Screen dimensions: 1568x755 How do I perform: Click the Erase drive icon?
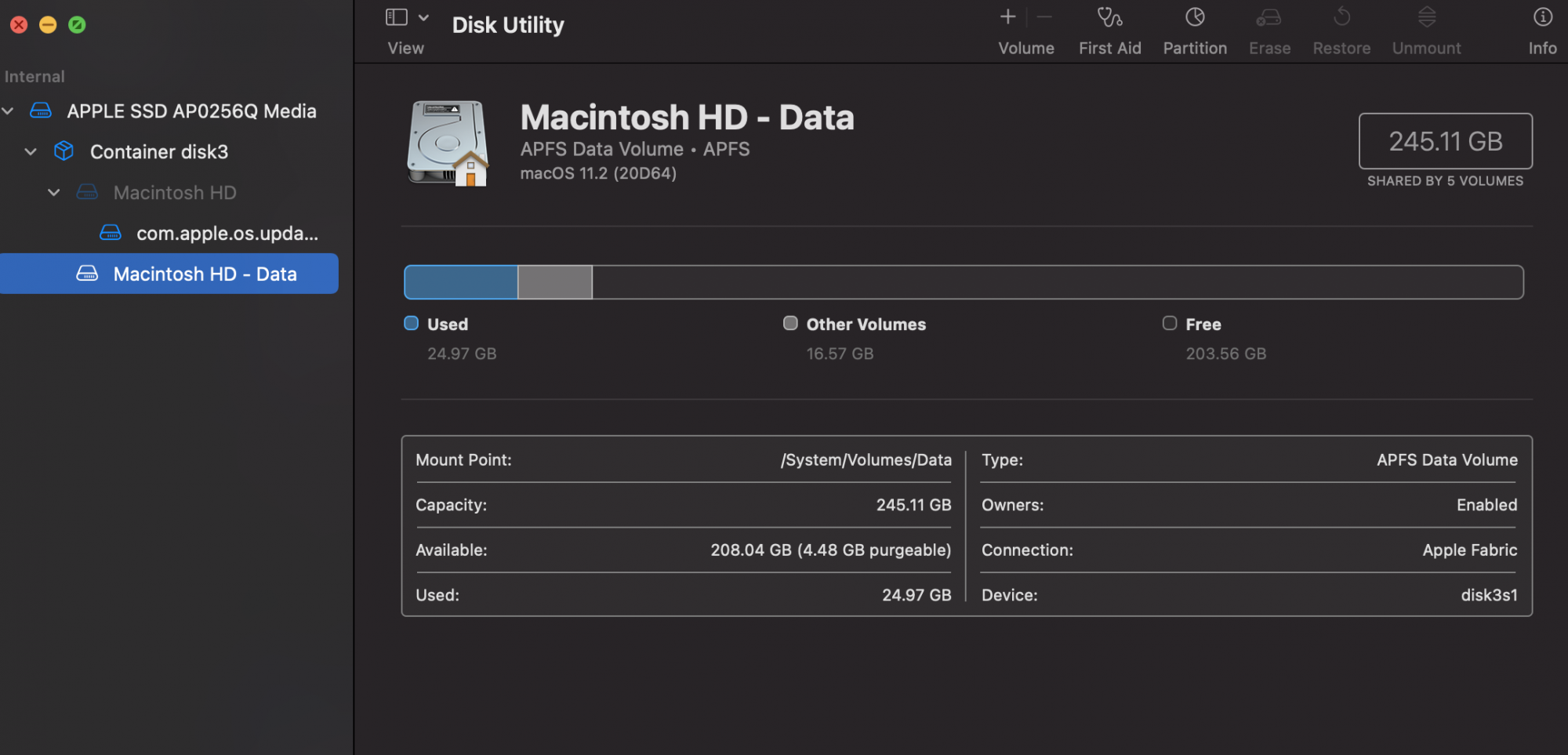pos(1269,17)
